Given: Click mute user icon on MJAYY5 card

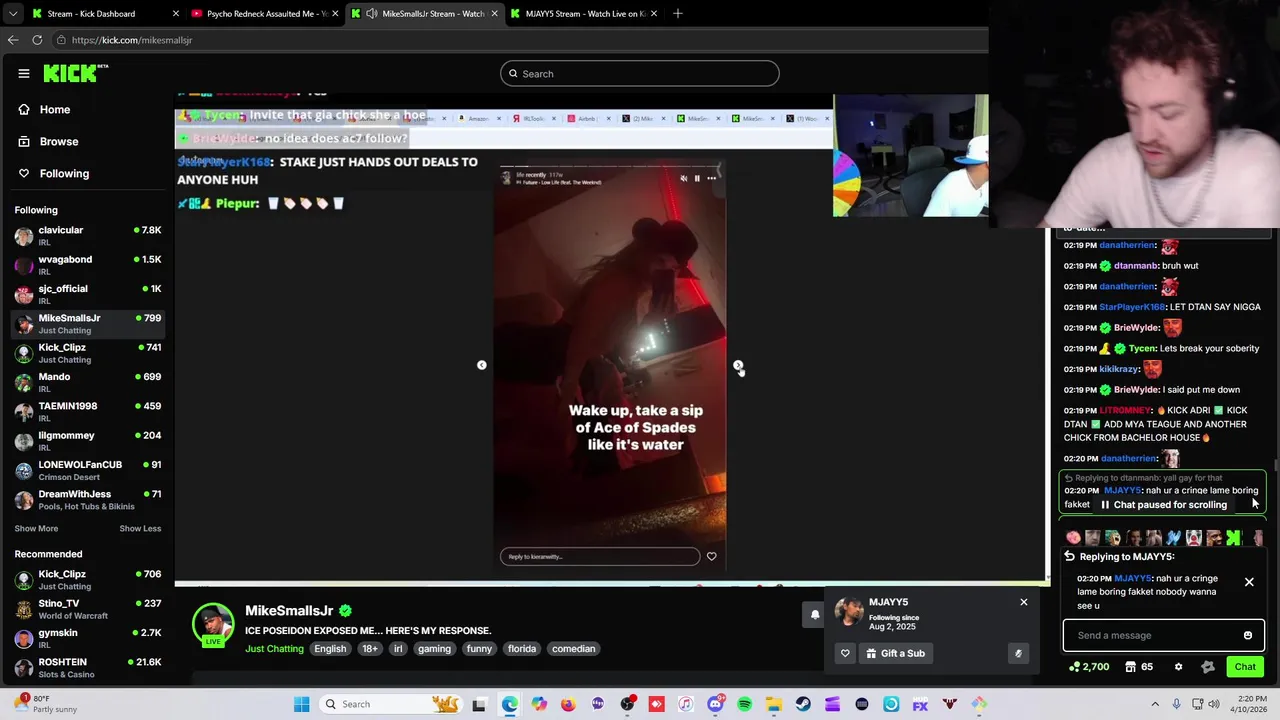Looking at the screenshot, I should 1018,653.
